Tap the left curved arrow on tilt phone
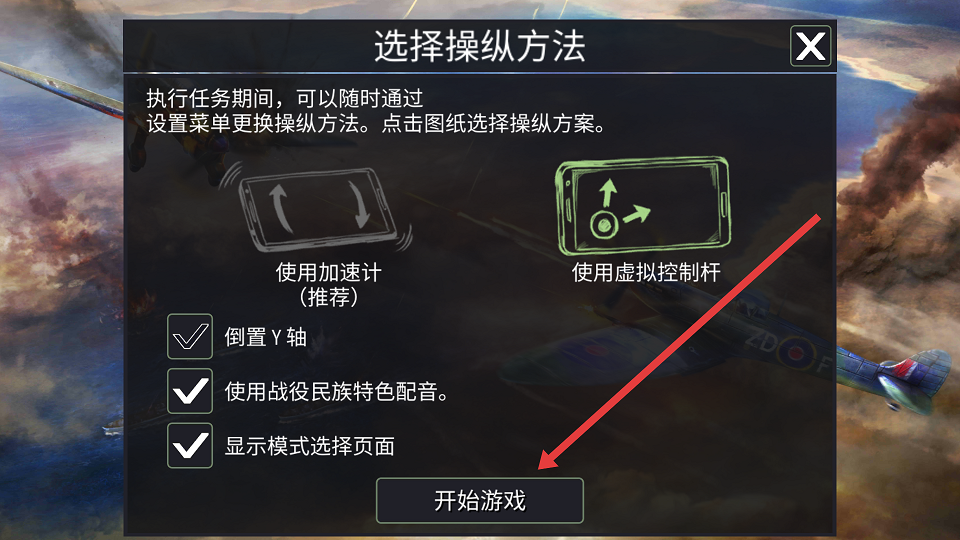This screenshot has width=960, height=540. click(x=279, y=208)
